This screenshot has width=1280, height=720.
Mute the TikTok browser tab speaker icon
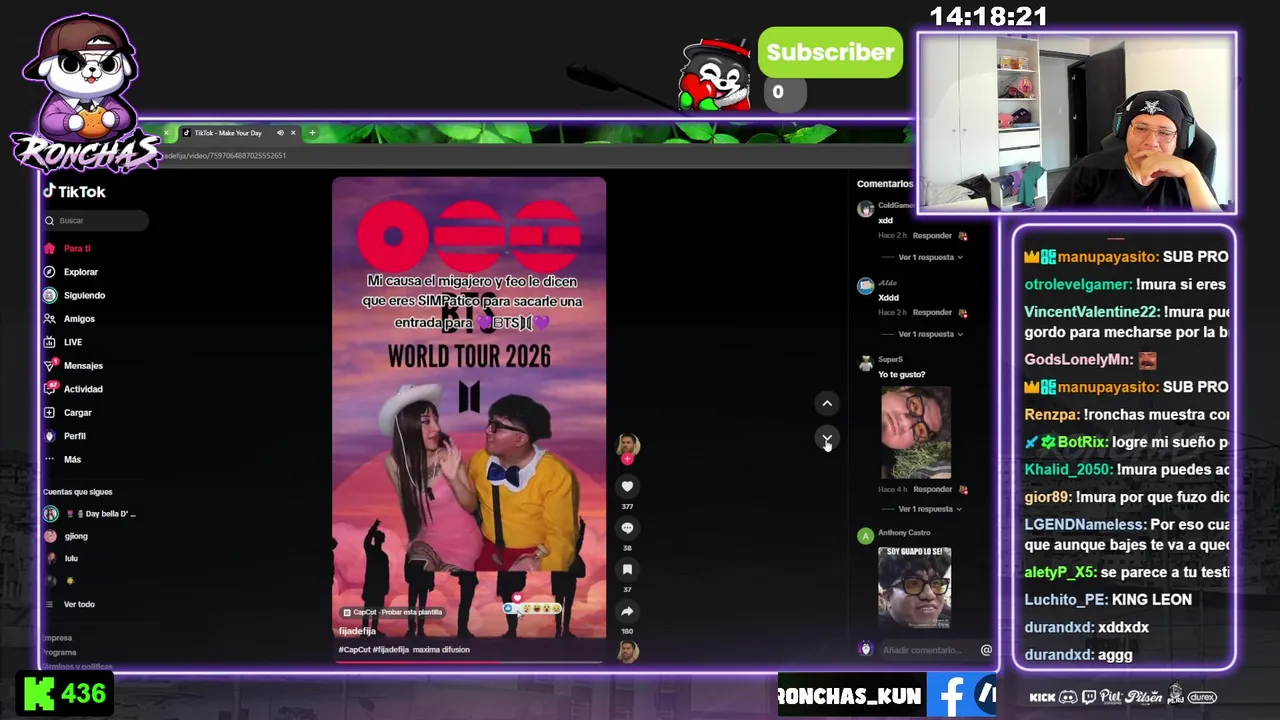coord(280,133)
